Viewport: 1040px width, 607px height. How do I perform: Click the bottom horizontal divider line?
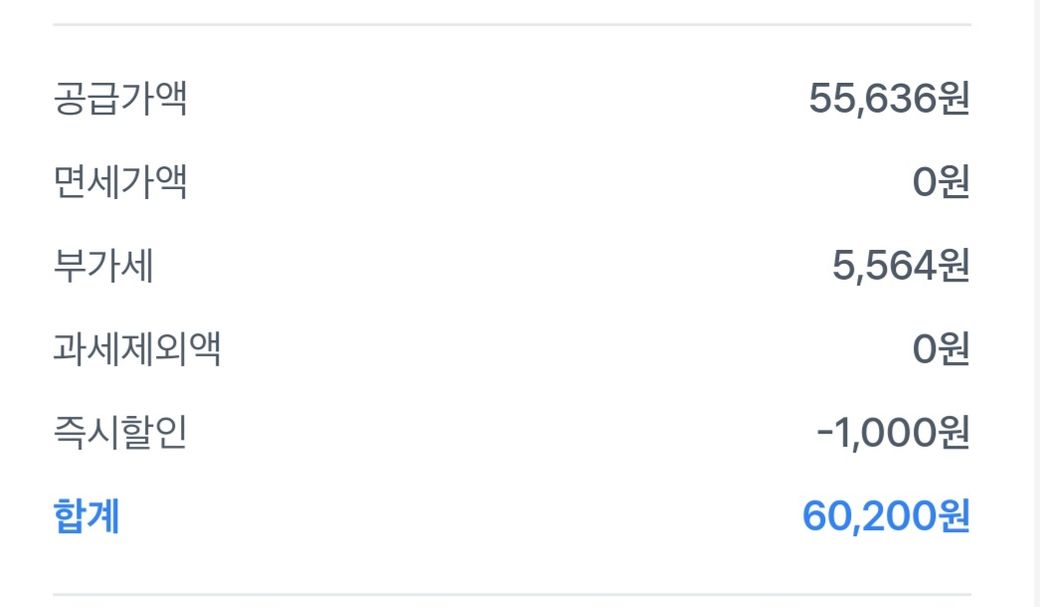(512, 595)
